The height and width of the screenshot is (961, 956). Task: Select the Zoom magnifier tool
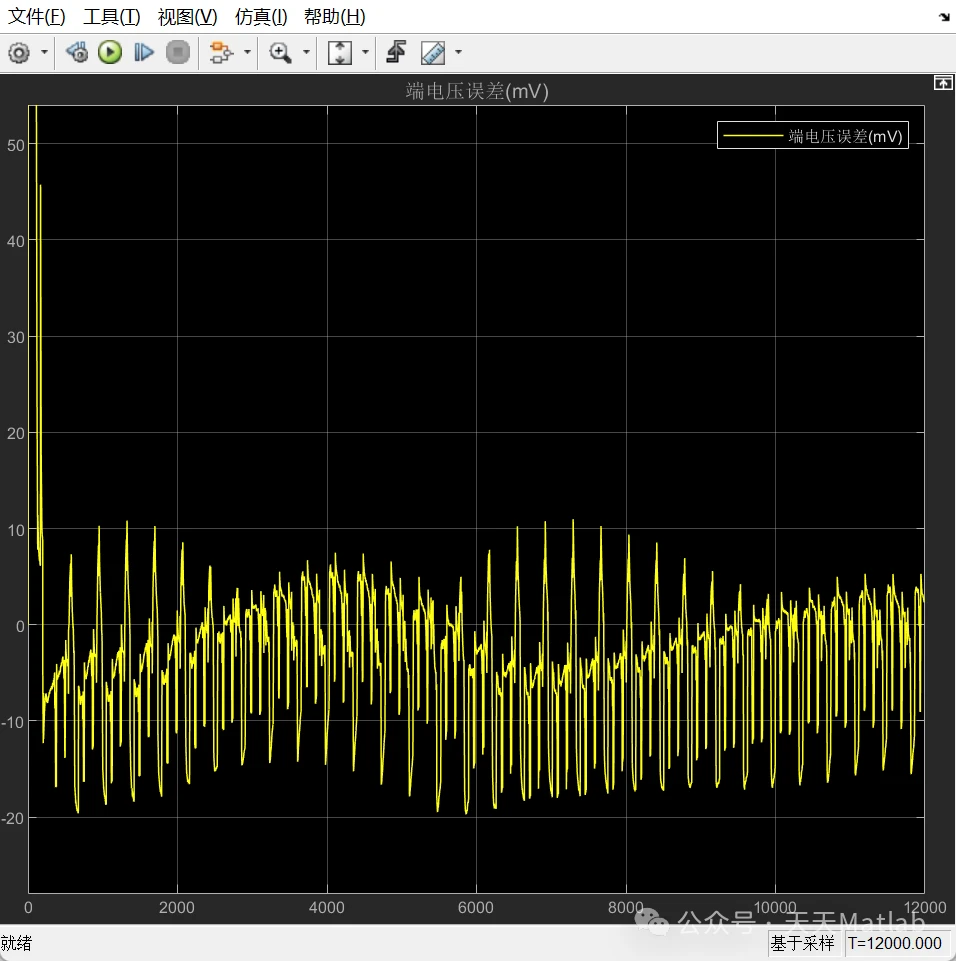[x=281, y=53]
